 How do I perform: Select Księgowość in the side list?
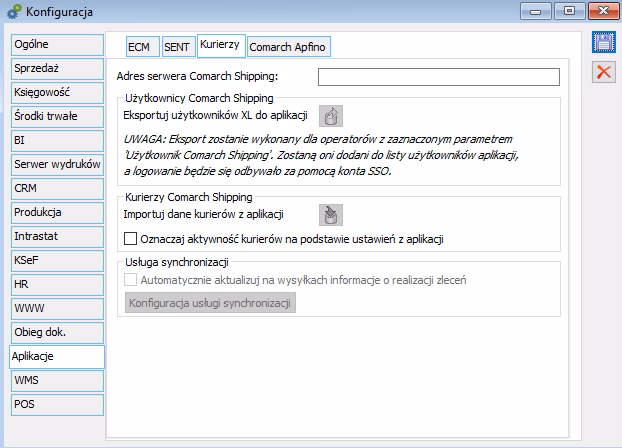coord(56,93)
